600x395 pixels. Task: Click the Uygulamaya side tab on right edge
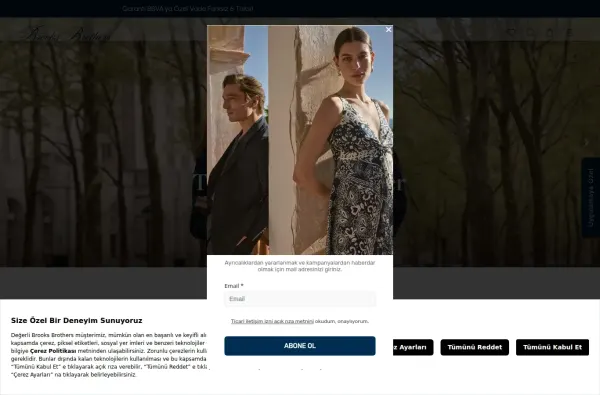590,198
